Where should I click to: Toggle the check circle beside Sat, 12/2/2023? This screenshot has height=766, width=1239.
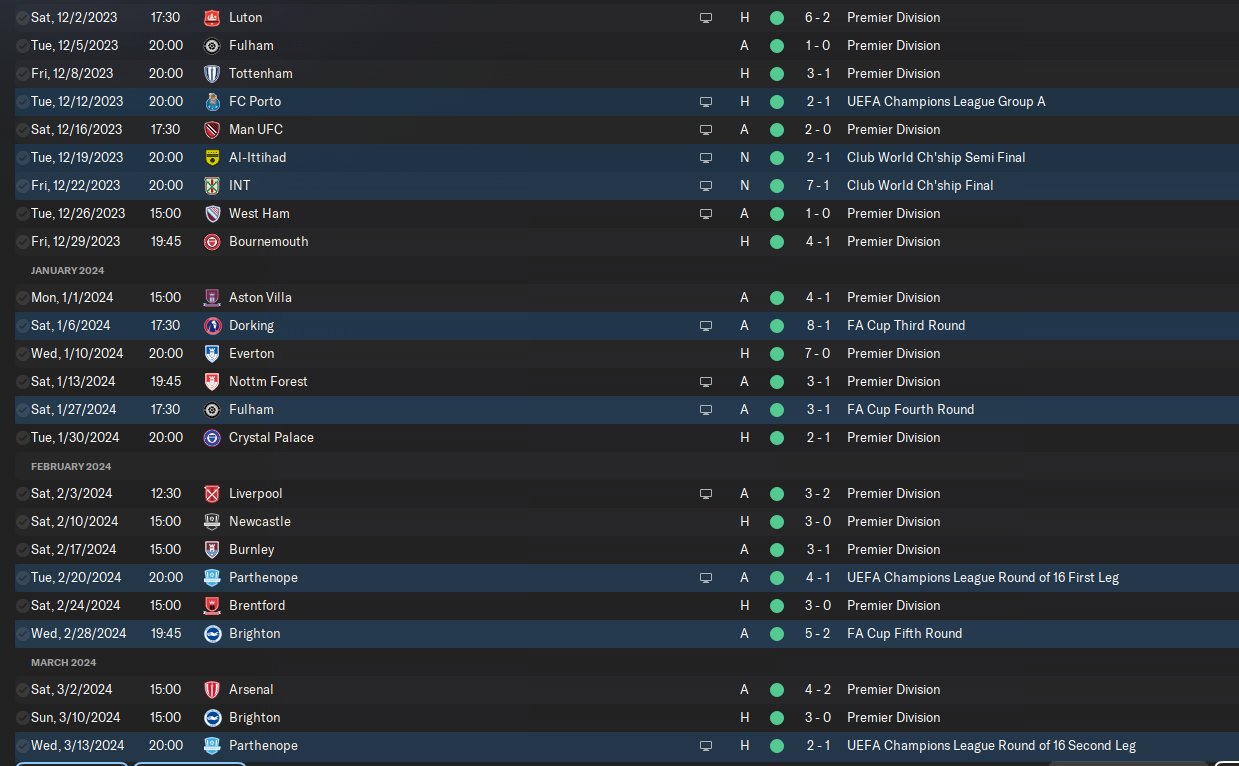click(23, 18)
